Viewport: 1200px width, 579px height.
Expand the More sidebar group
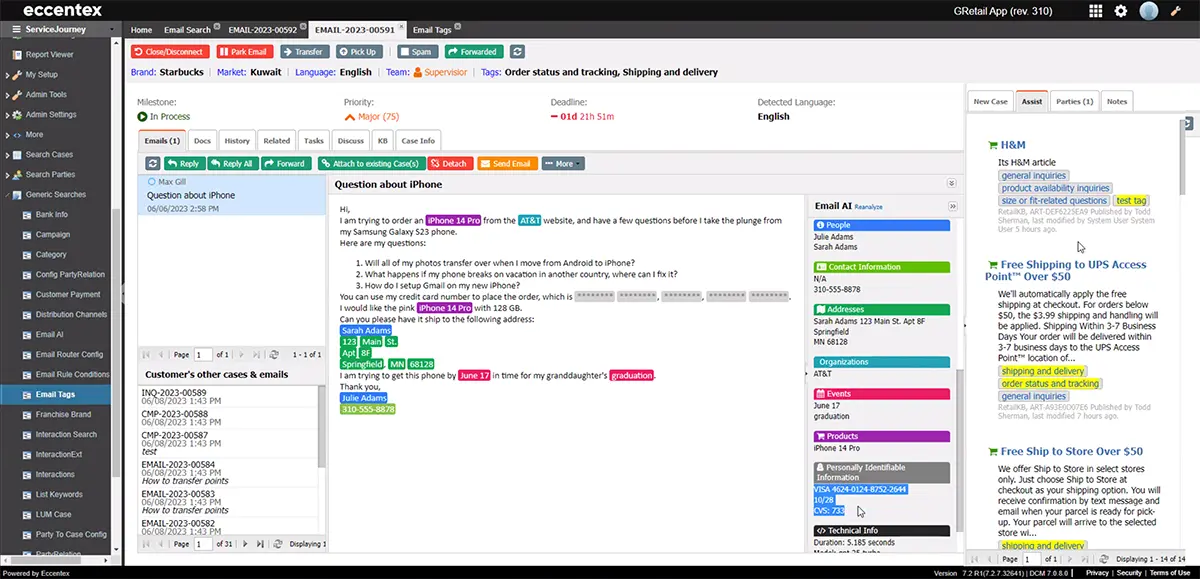(8, 135)
